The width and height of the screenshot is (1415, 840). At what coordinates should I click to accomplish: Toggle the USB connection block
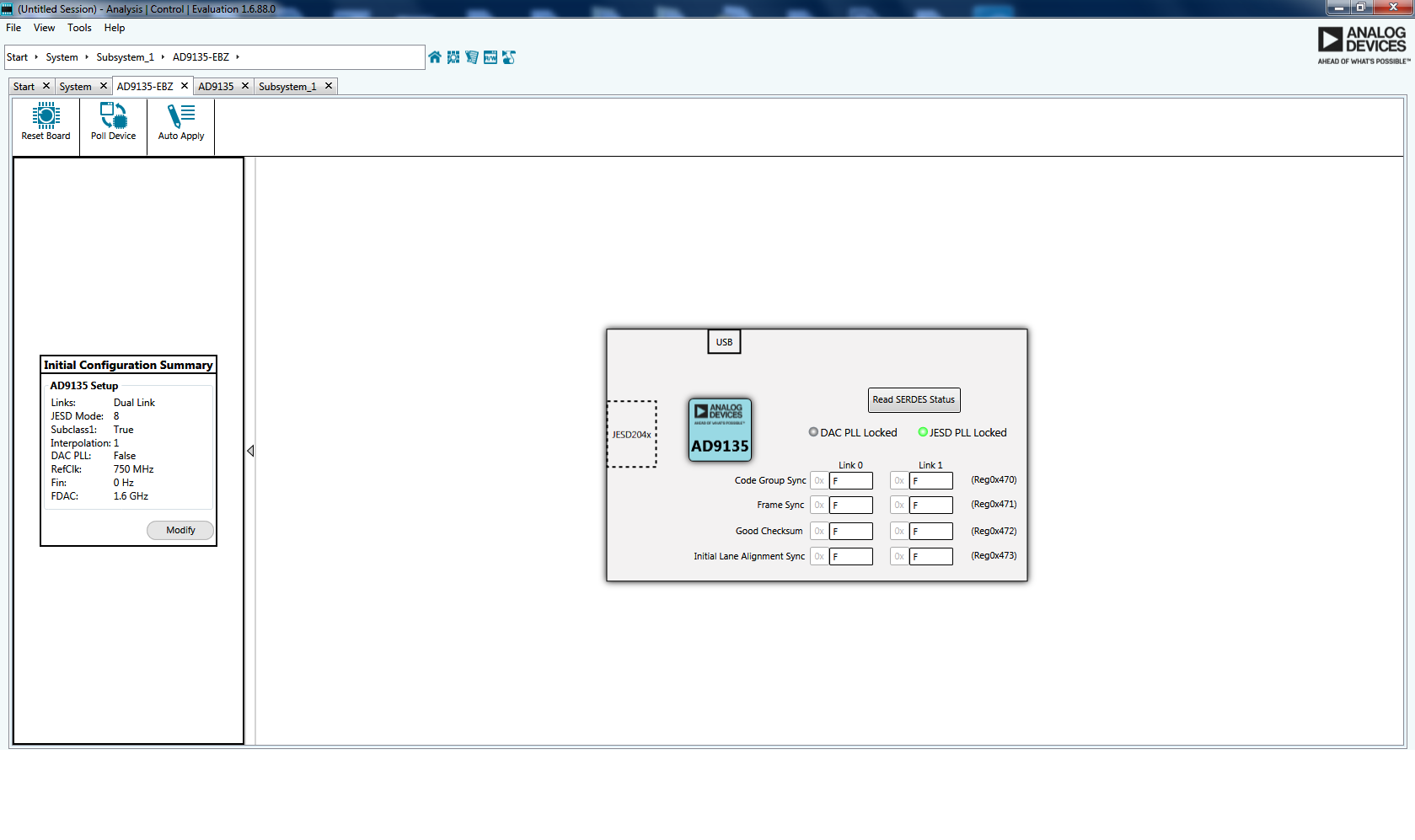pos(723,341)
